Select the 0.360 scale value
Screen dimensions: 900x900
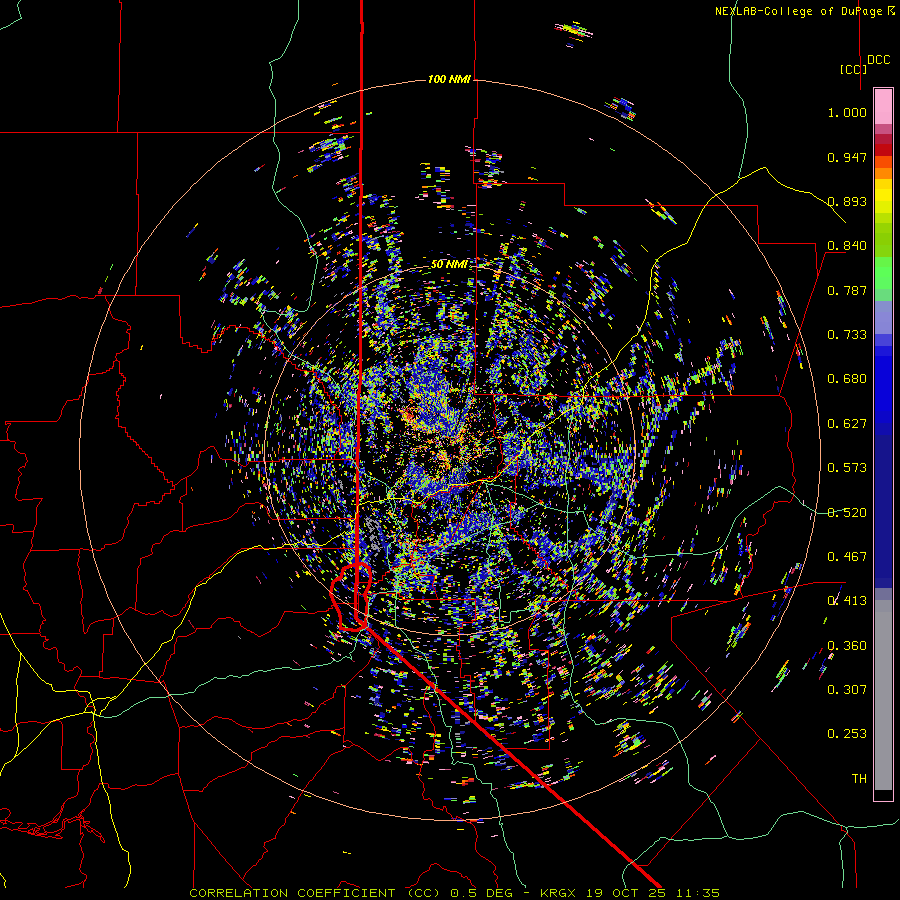click(x=847, y=646)
